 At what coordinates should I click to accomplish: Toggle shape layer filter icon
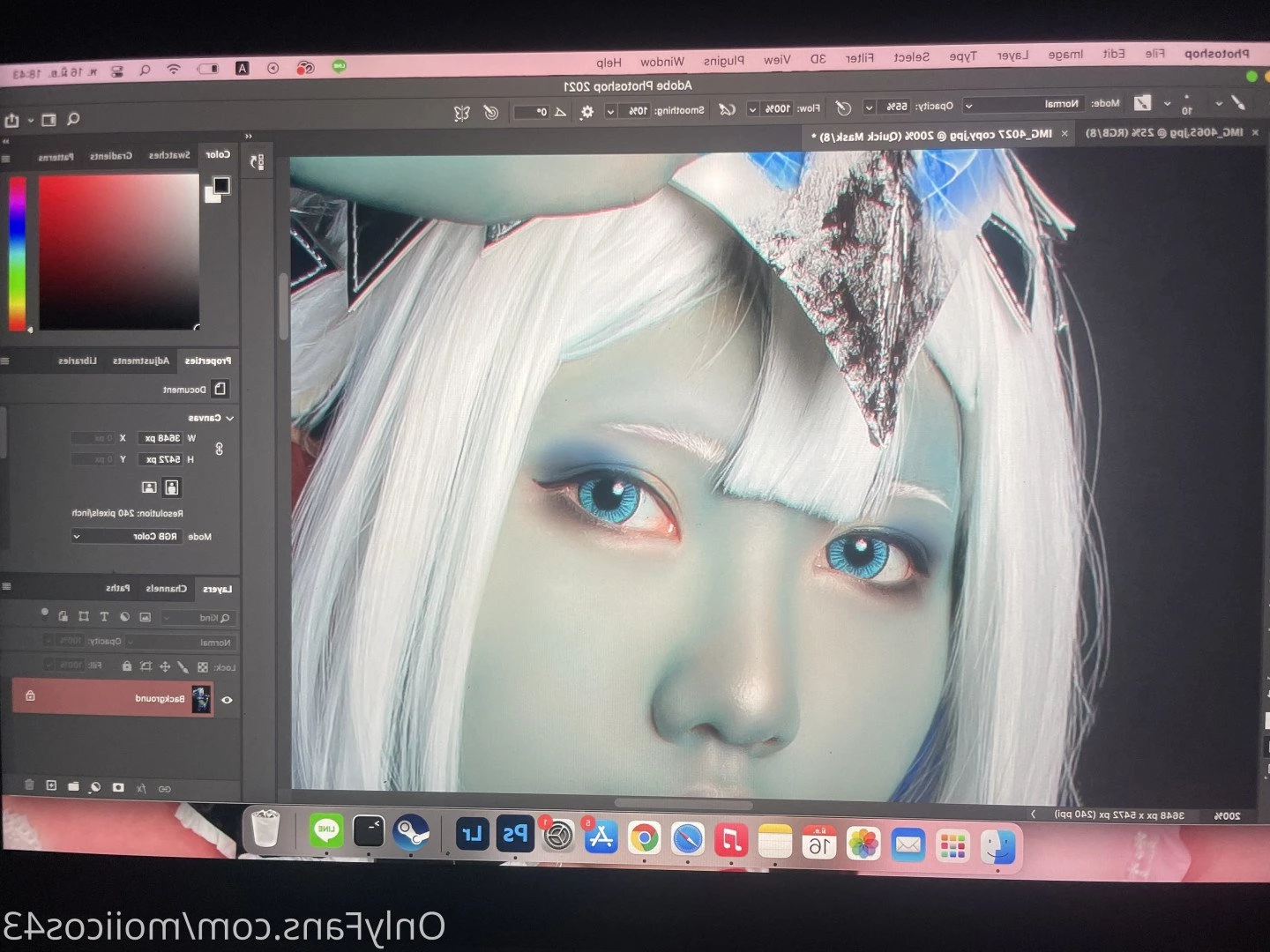(x=84, y=616)
